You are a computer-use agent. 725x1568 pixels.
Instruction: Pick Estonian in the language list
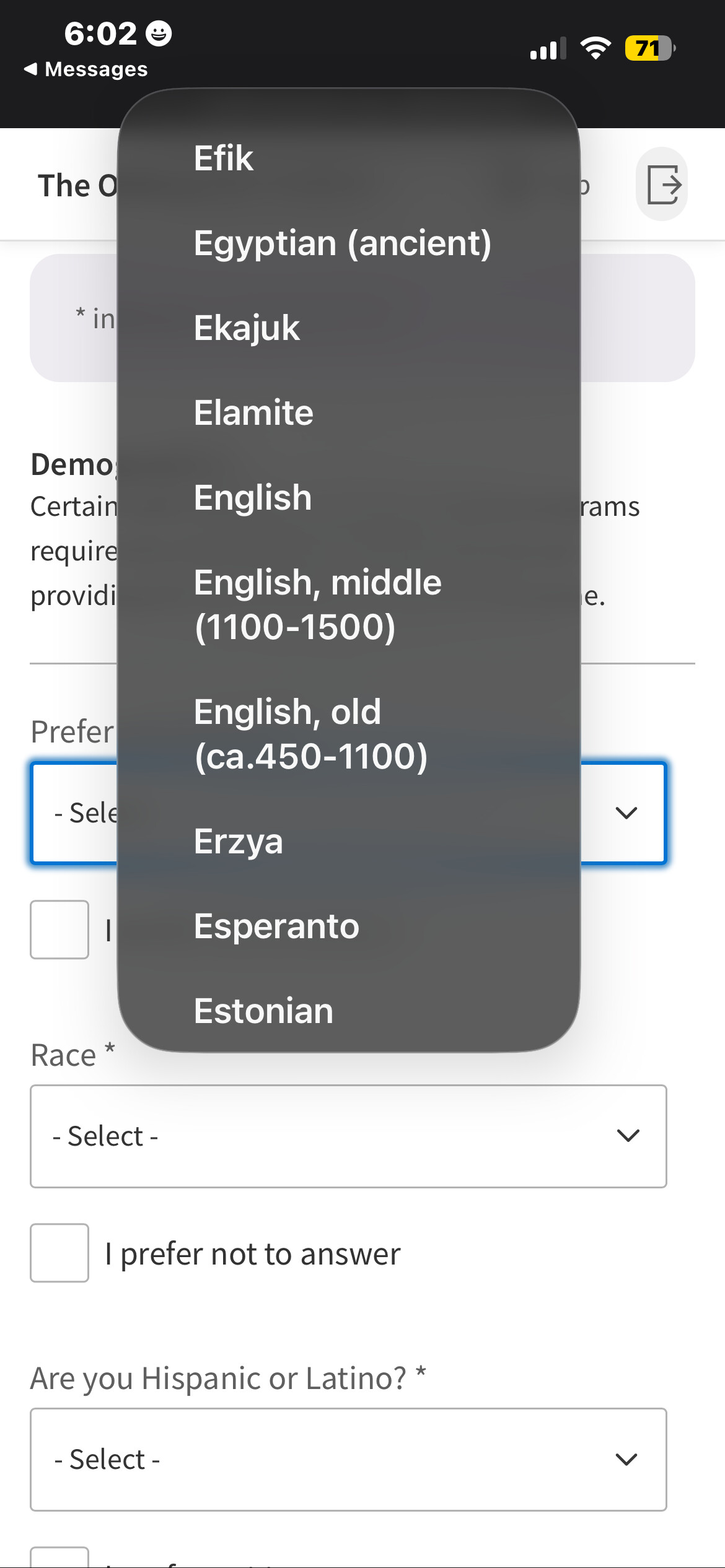(263, 1011)
